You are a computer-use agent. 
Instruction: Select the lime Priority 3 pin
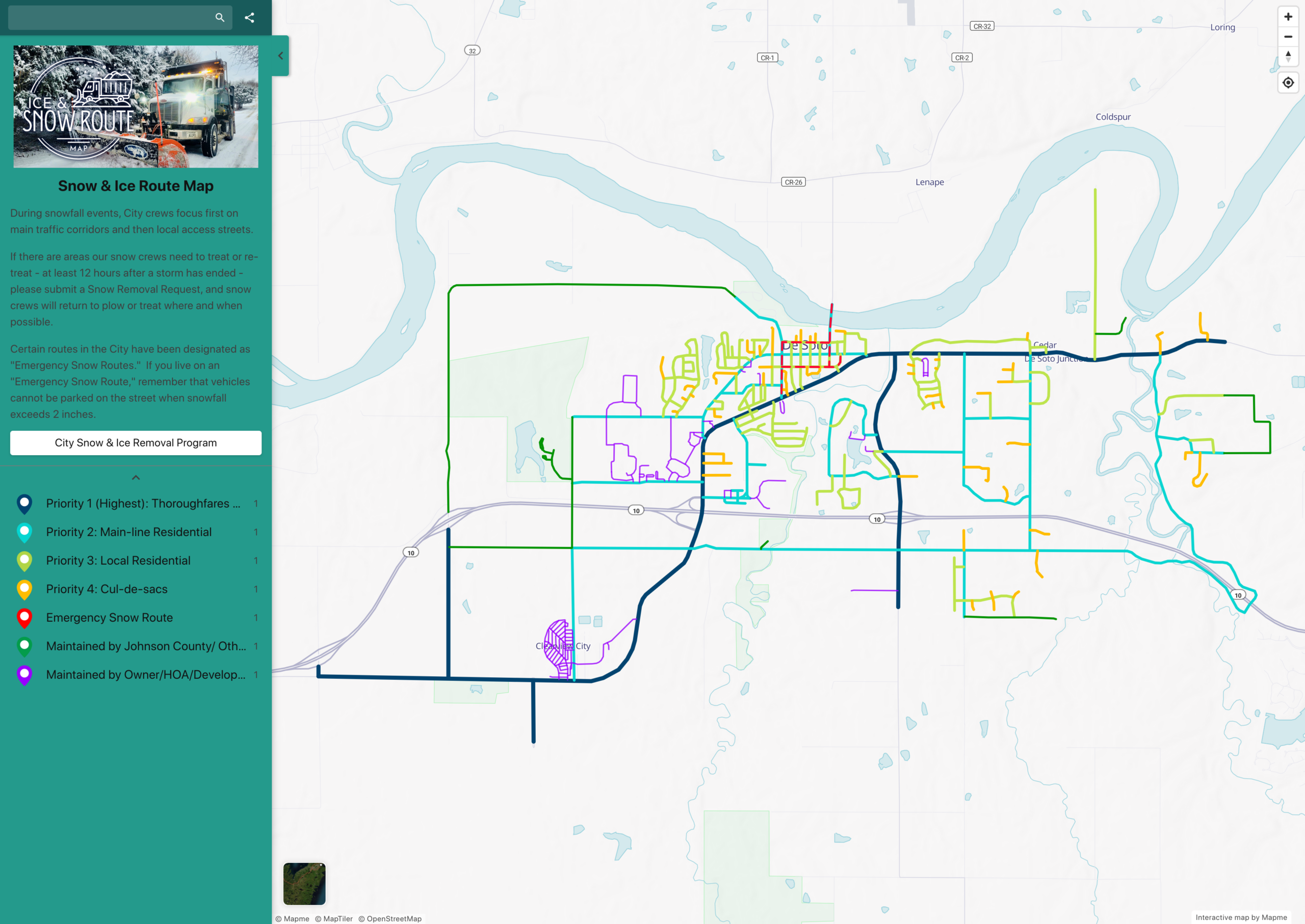click(24, 561)
